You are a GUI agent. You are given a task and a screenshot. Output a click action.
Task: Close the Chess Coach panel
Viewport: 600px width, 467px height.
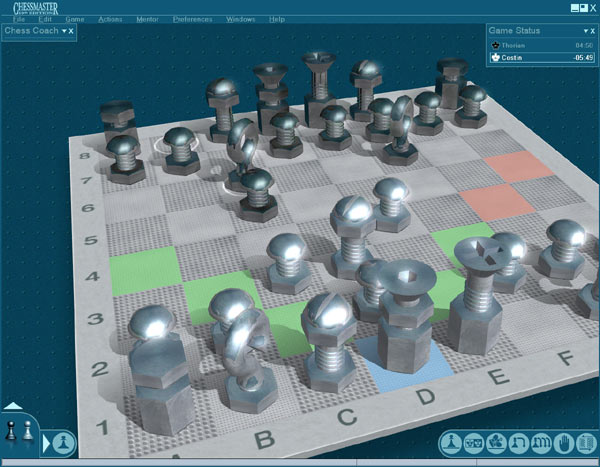71,31
